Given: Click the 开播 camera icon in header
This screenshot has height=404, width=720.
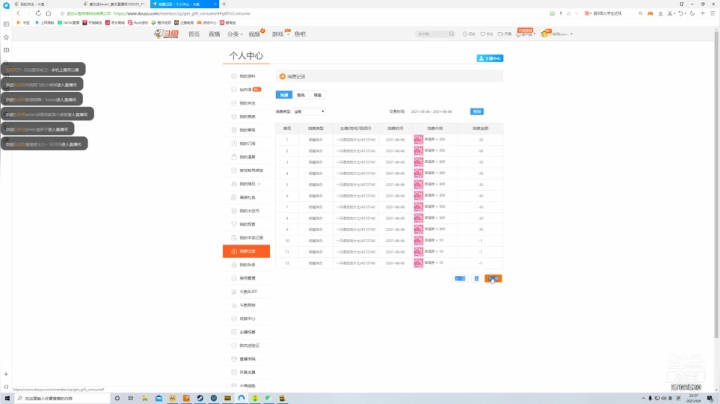Looking at the screenshot, I should point(501,34).
